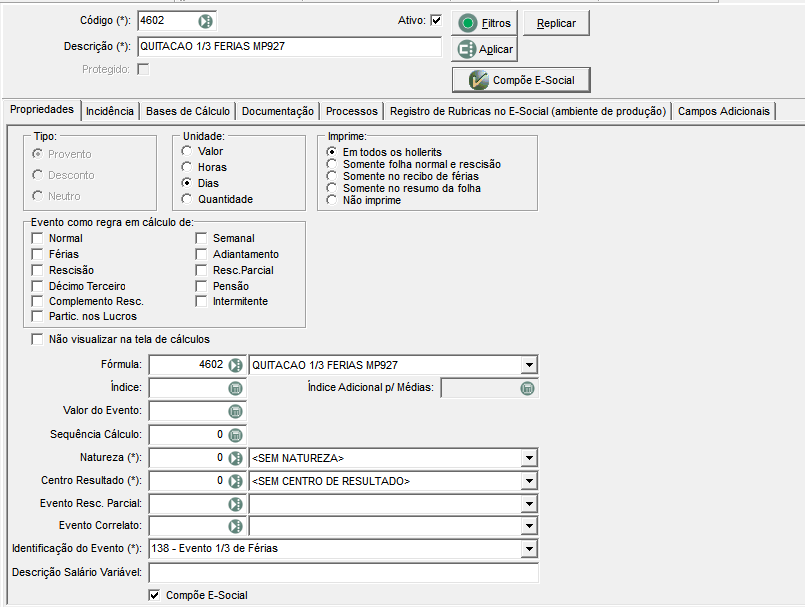Tick the Adiantamento checkbox
The width and height of the screenshot is (805, 607).
[x=201, y=254]
